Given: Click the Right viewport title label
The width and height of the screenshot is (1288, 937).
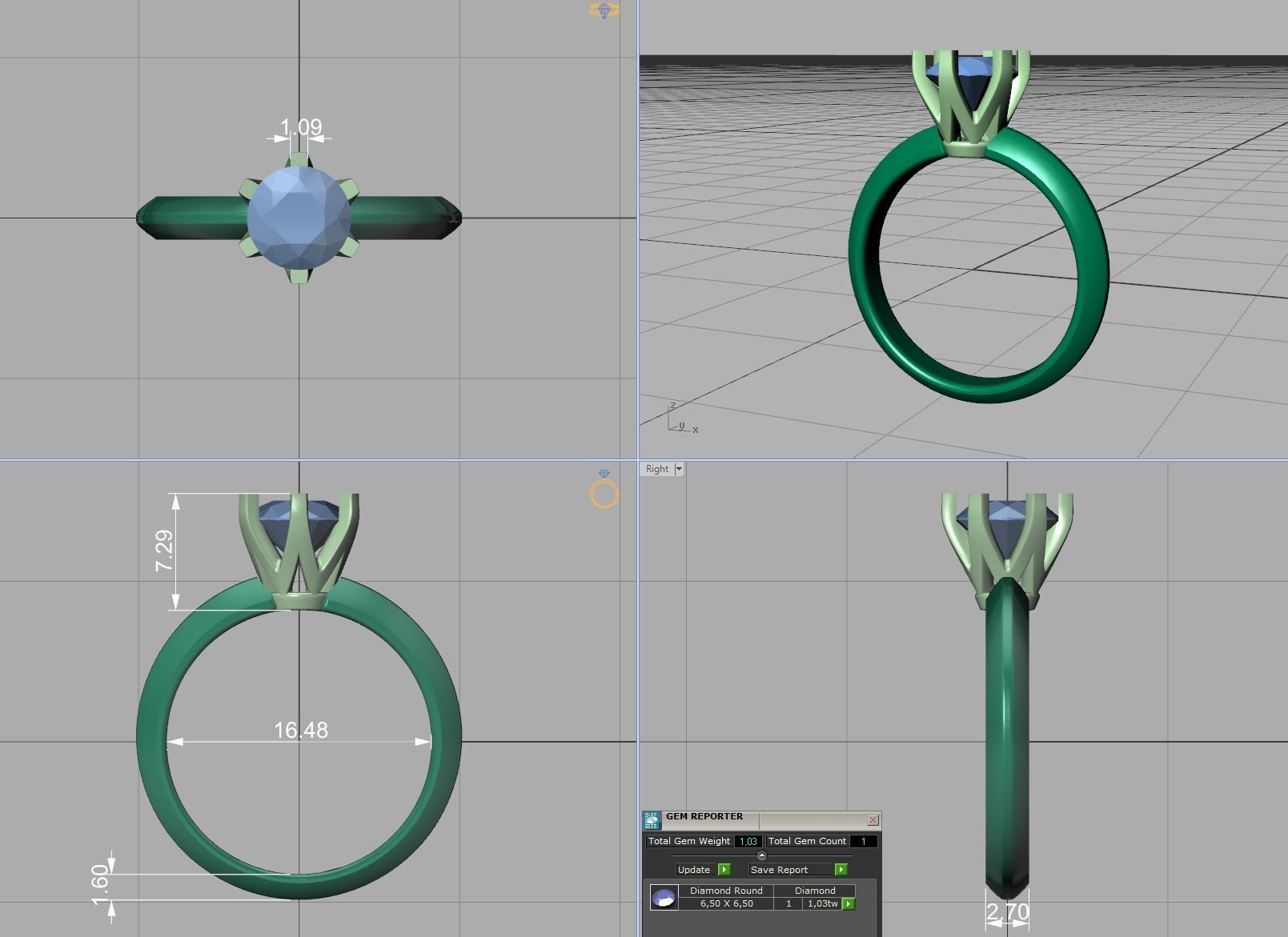Looking at the screenshot, I should [x=657, y=469].
